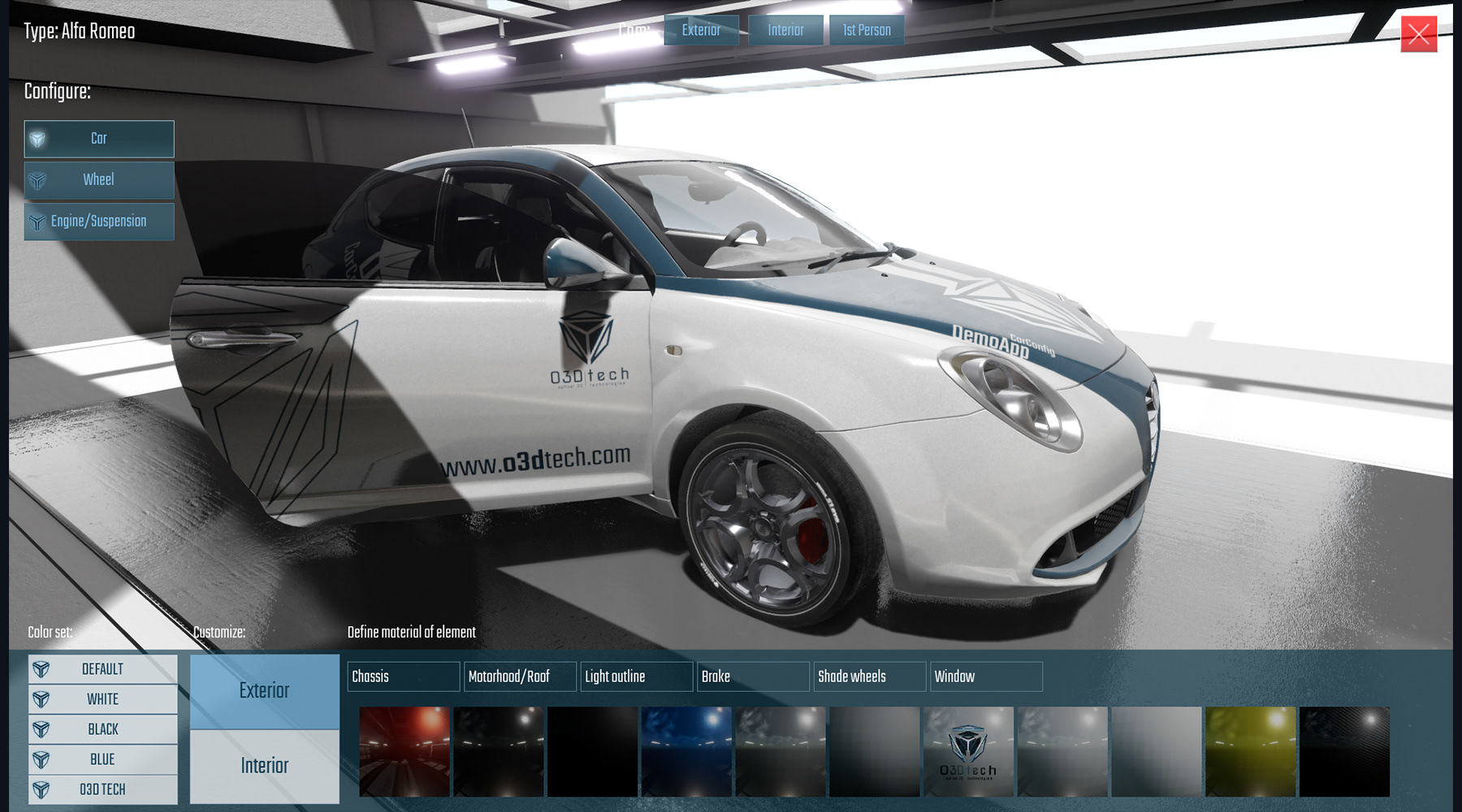Pick the glossy black material swatch
This screenshot has width=1462, height=812.
pyautogui.click(x=499, y=751)
